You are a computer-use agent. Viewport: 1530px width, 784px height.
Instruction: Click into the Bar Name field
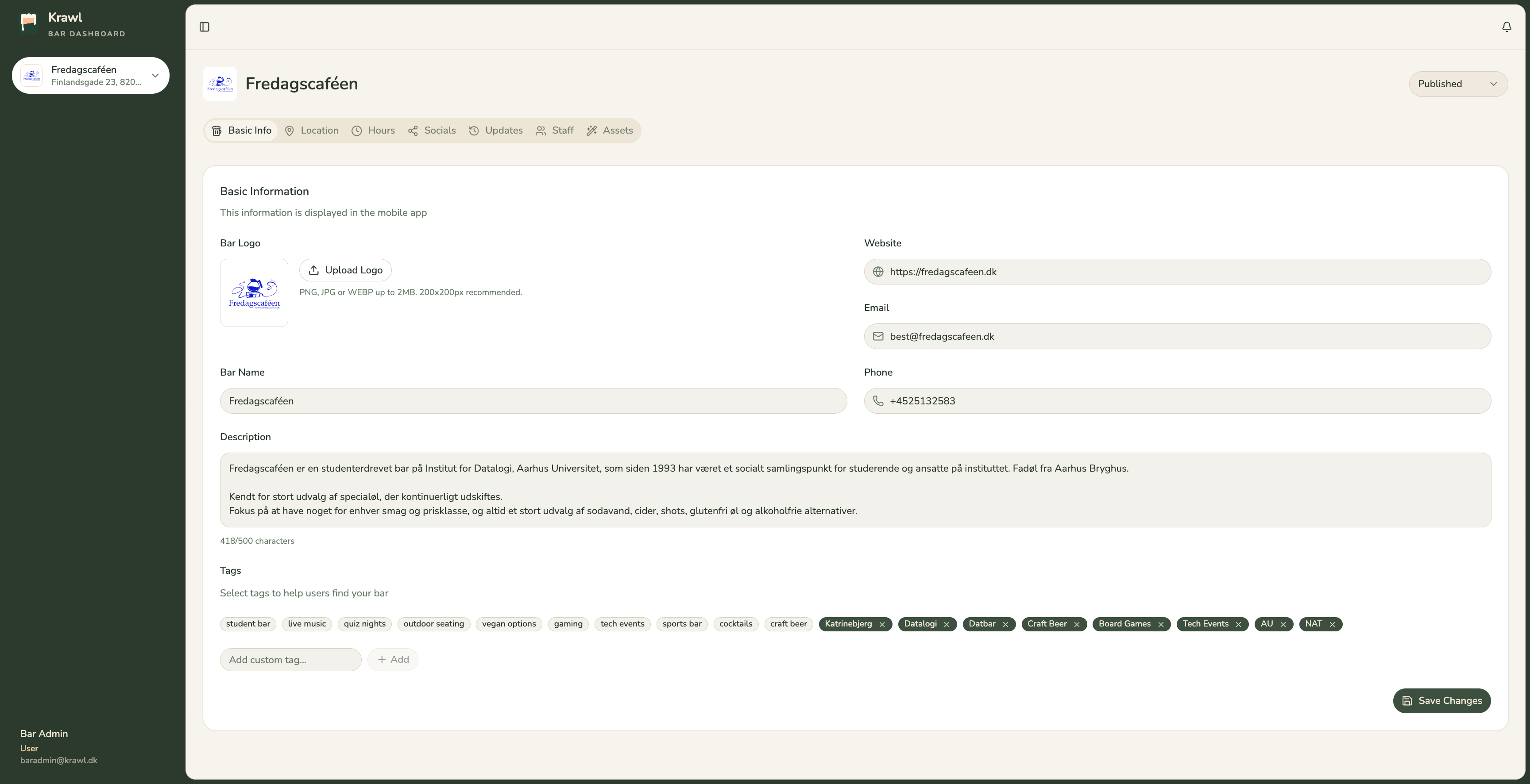point(533,401)
